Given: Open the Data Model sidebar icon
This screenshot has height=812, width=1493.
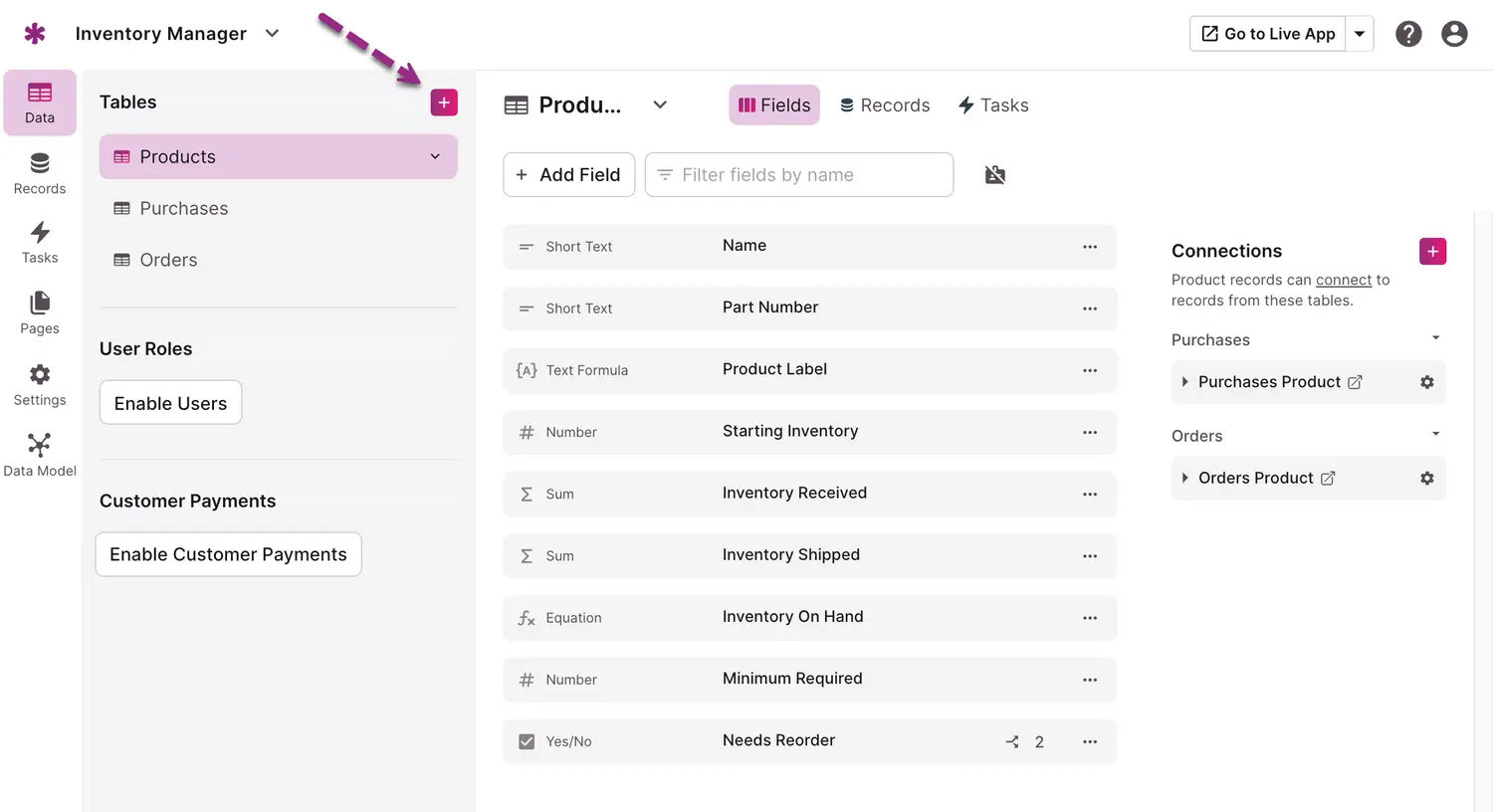Looking at the screenshot, I should 40,455.
